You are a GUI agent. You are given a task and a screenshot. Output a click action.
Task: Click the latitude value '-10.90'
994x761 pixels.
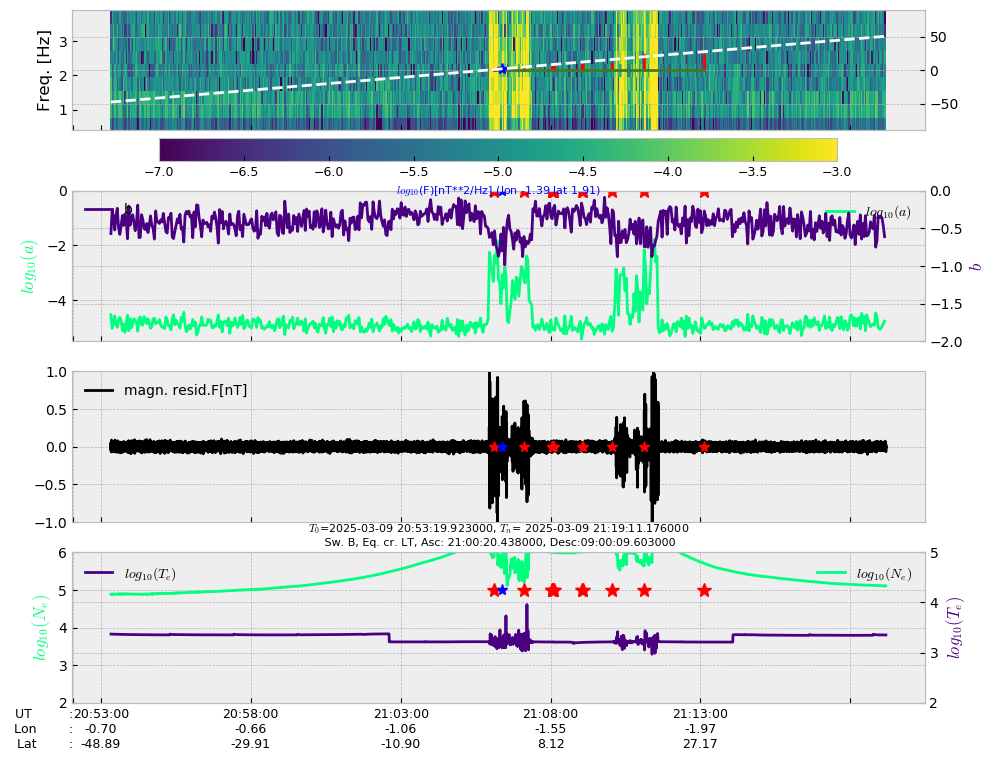401,743
